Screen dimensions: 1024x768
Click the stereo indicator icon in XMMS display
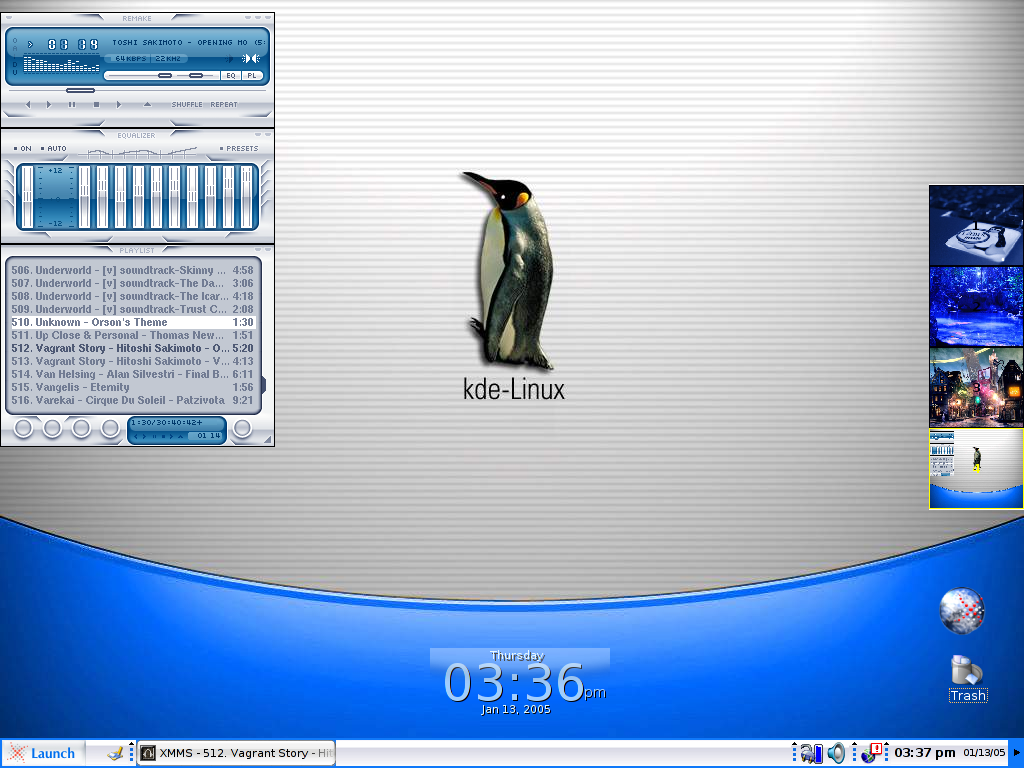point(251,59)
